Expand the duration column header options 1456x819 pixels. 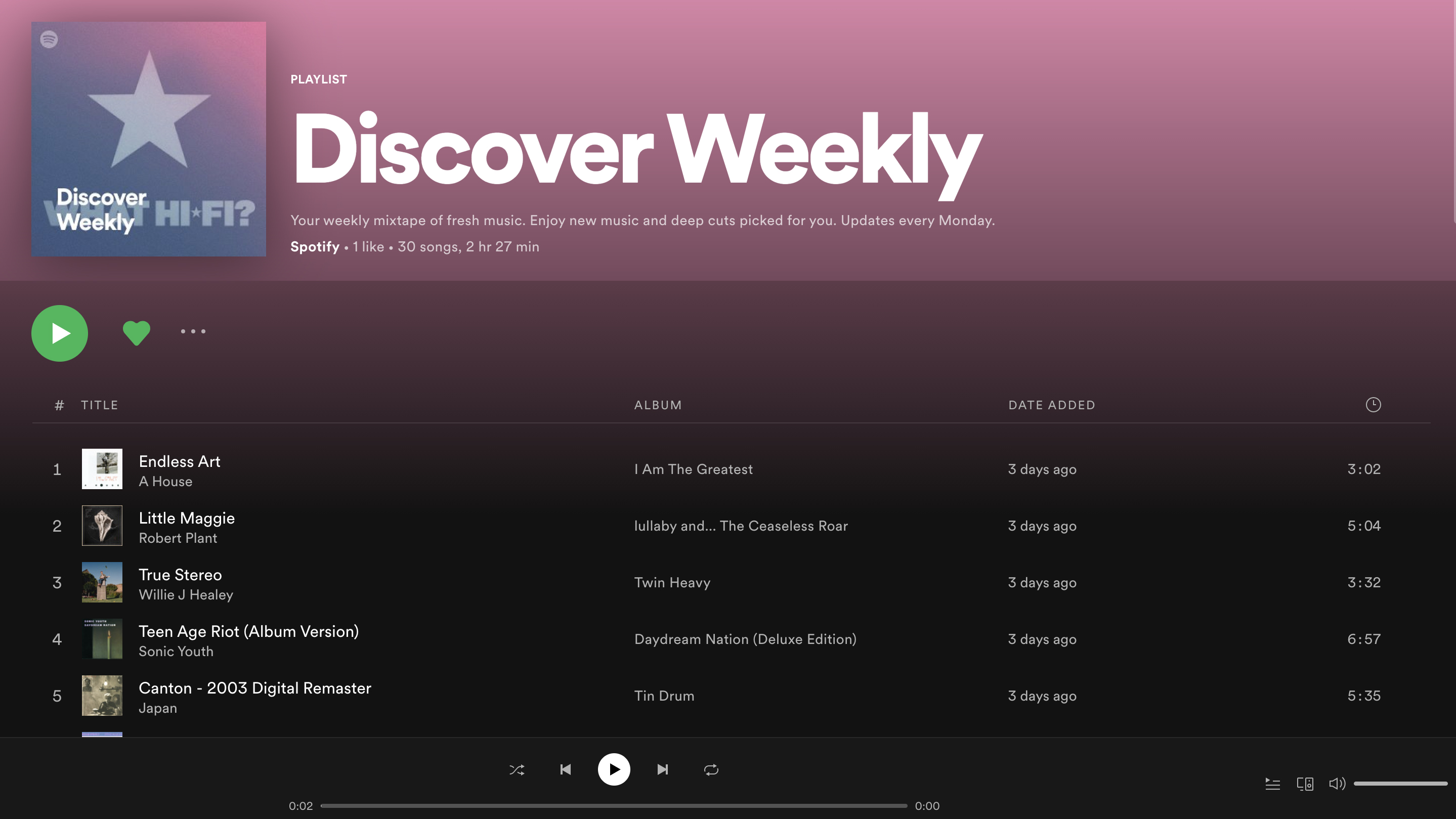coord(1373,405)
